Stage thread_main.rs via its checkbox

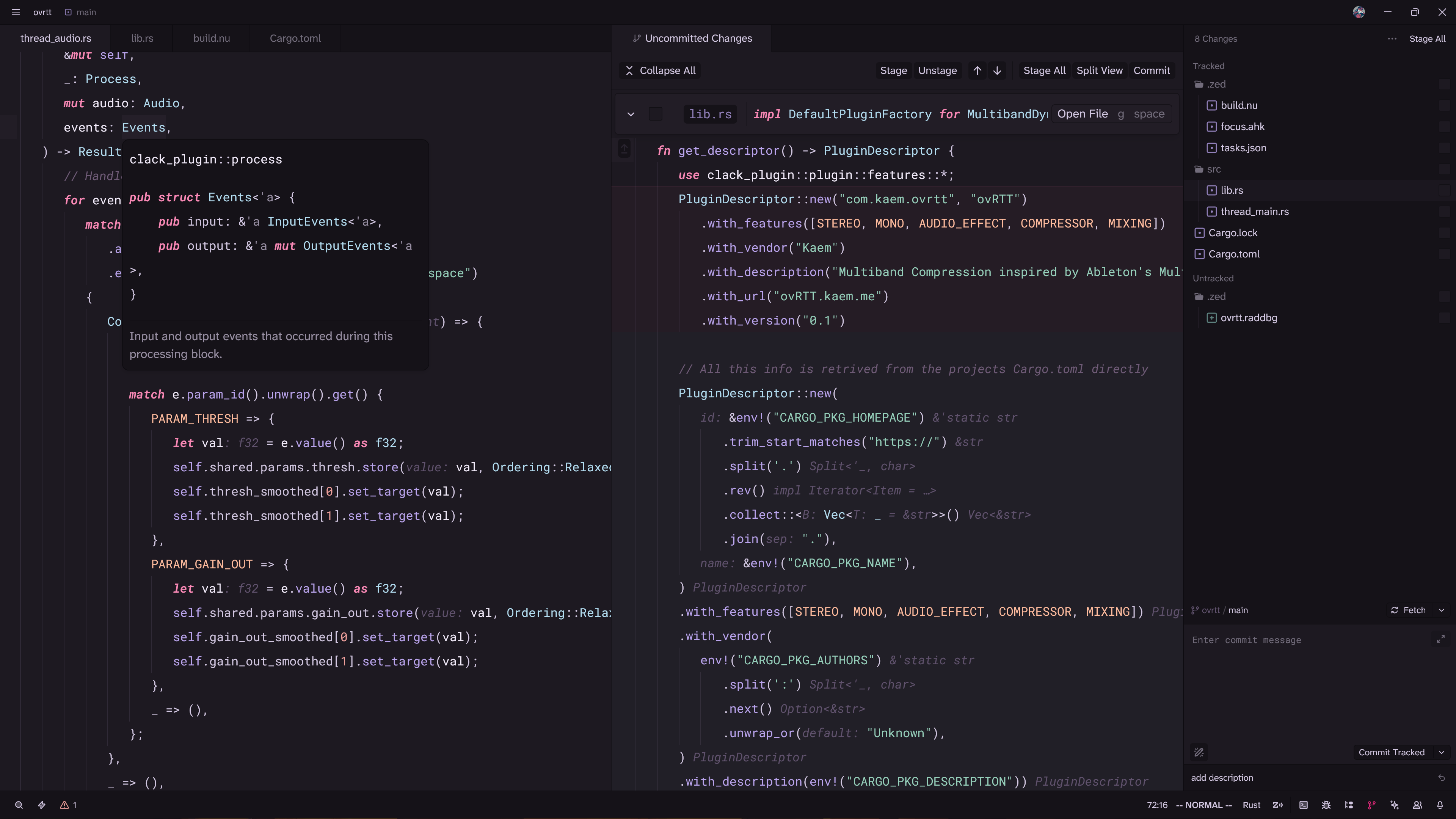point(1445,212)
